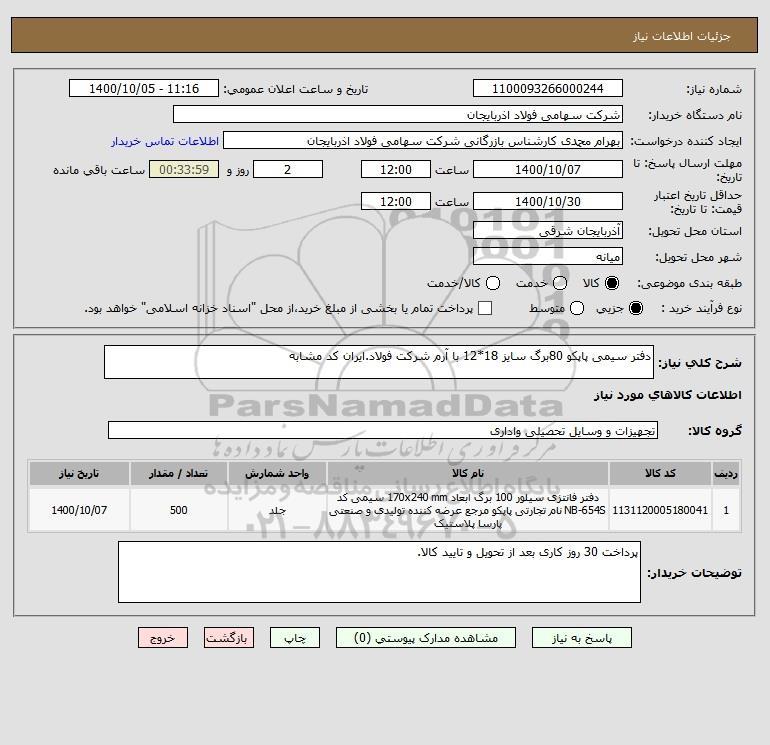
Task: Click the general description شرح کلی نیاز textbox
Action: coord(379,362)
